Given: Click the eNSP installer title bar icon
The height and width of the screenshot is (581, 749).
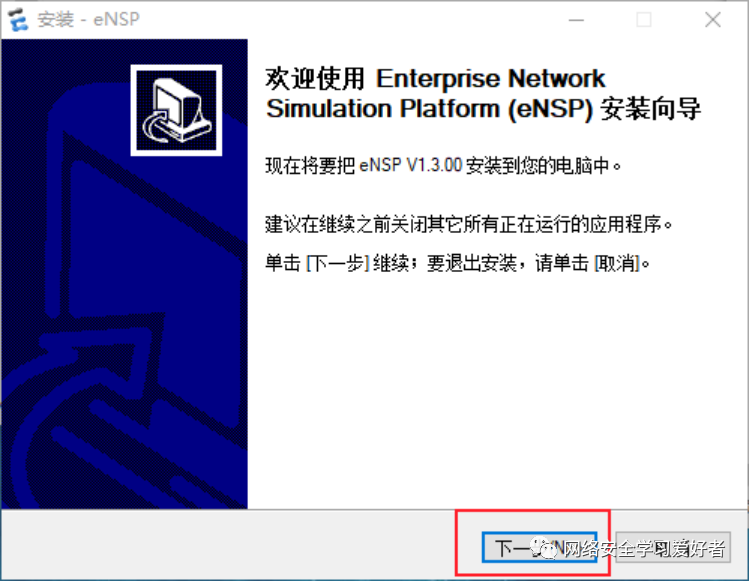Looking at the screenshot, I should coord(18,20).
